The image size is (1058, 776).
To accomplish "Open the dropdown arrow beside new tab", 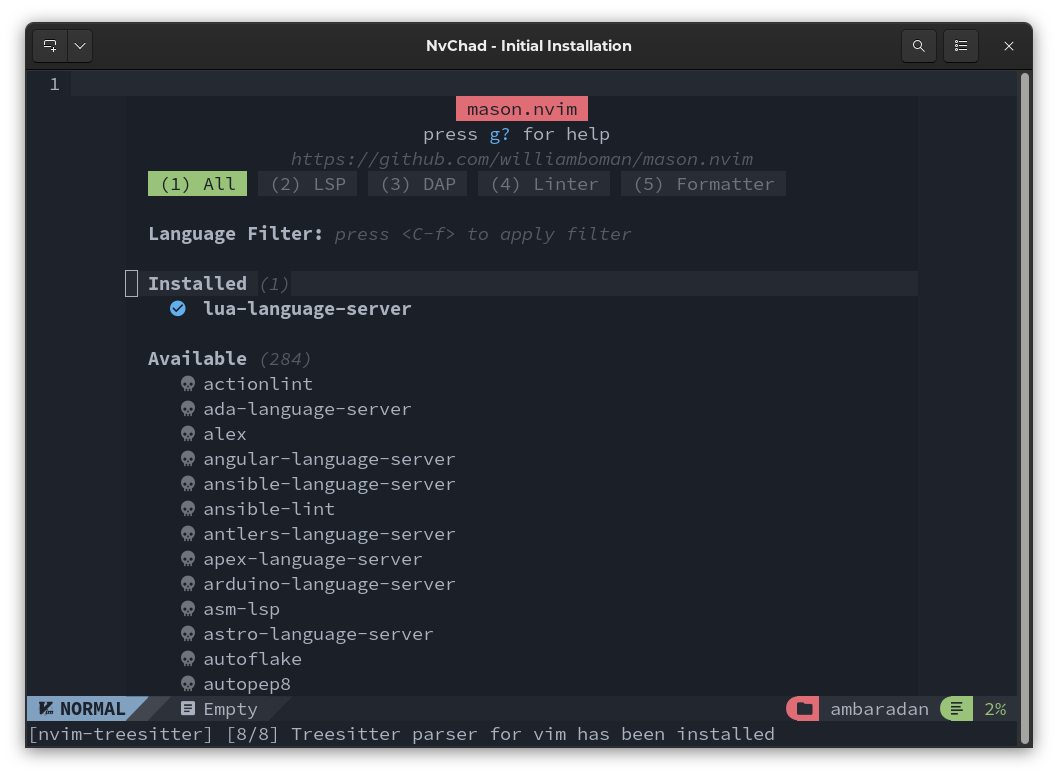I will tap(80, 46).
